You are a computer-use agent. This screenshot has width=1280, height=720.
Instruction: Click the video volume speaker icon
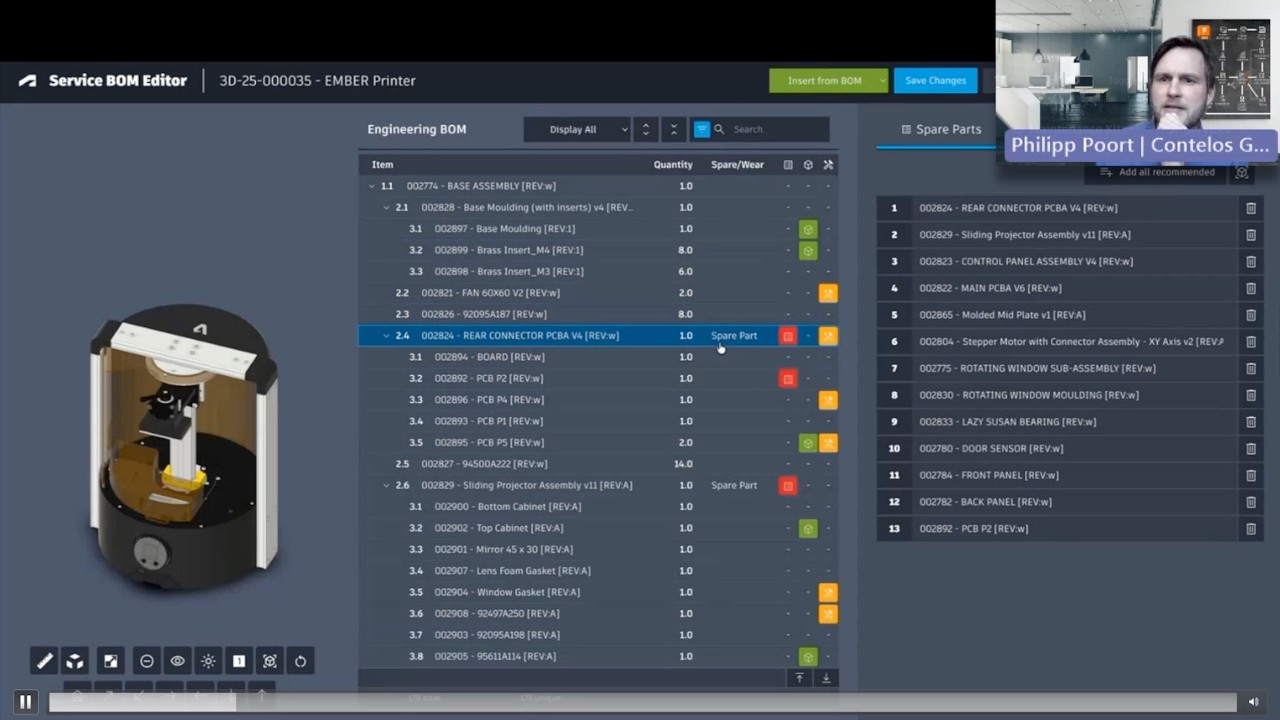(x=1253, y=702)
